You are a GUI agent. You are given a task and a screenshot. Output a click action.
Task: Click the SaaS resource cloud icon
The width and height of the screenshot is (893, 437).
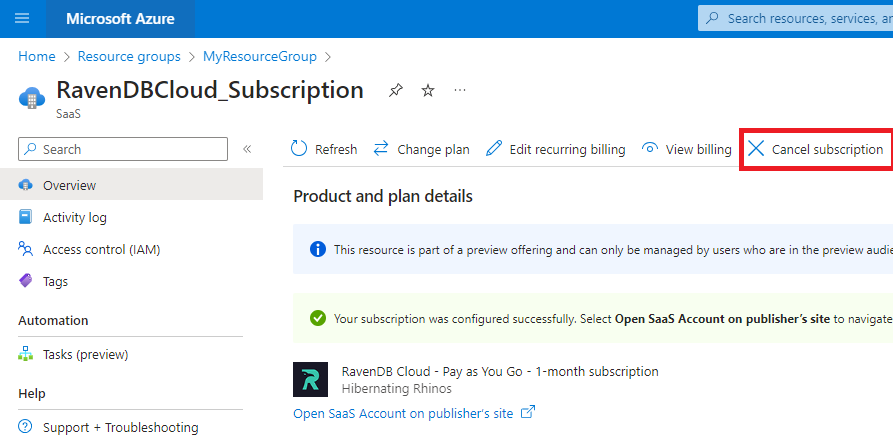coord(32,98)
